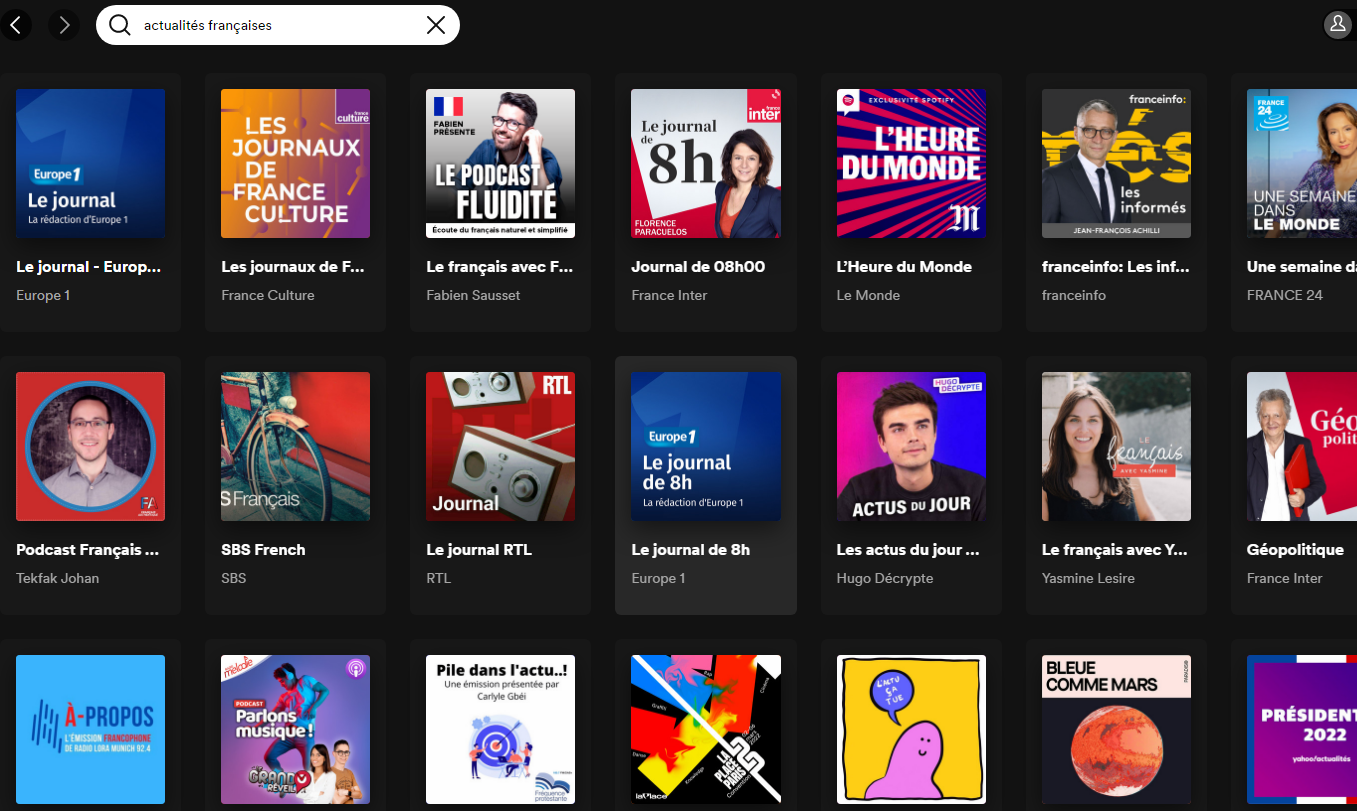Open the user profile icon
Screen dimensions: 1357x811
pos(1337,25)
